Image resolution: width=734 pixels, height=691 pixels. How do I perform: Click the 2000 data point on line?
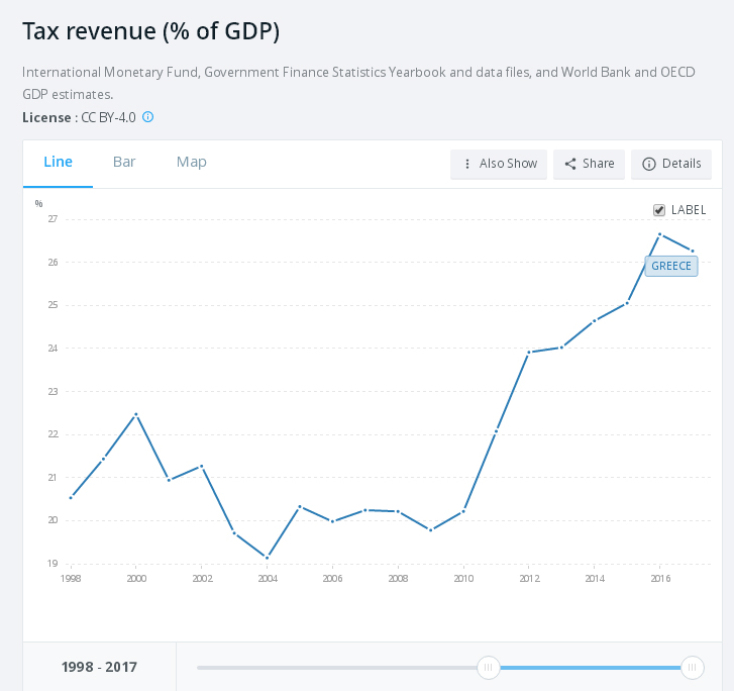tap(136, 414)
